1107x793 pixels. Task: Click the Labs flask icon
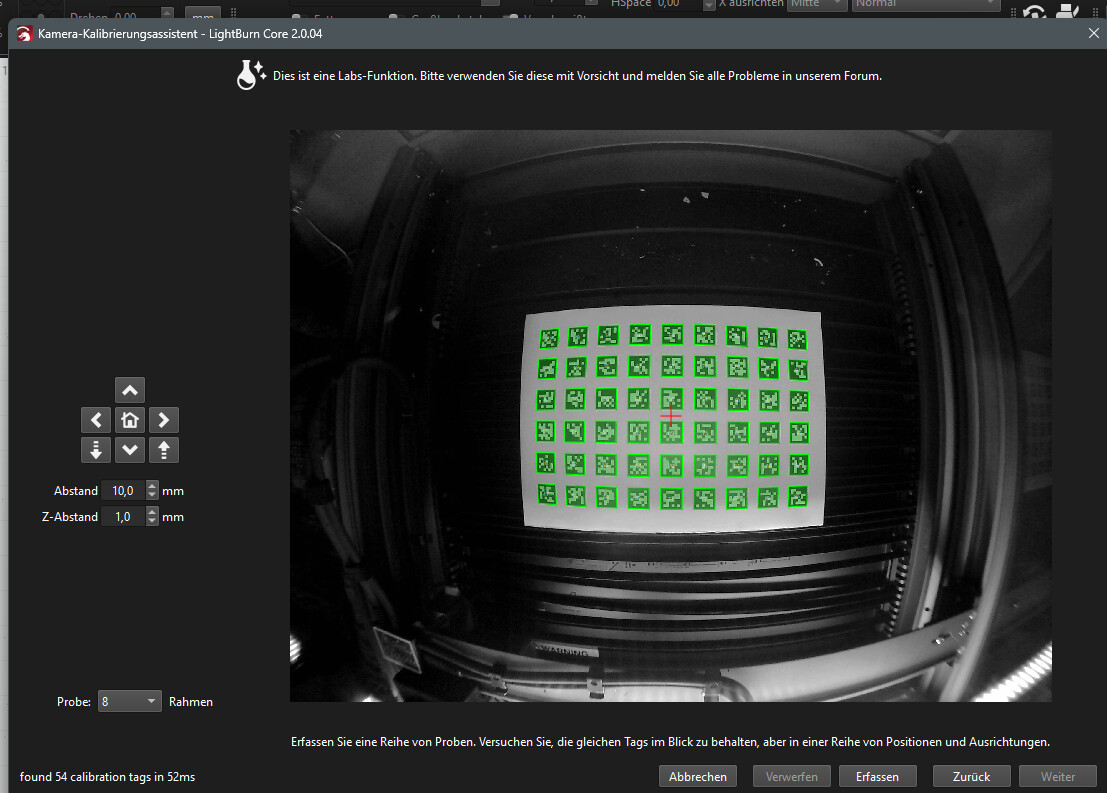pos(250,74)
